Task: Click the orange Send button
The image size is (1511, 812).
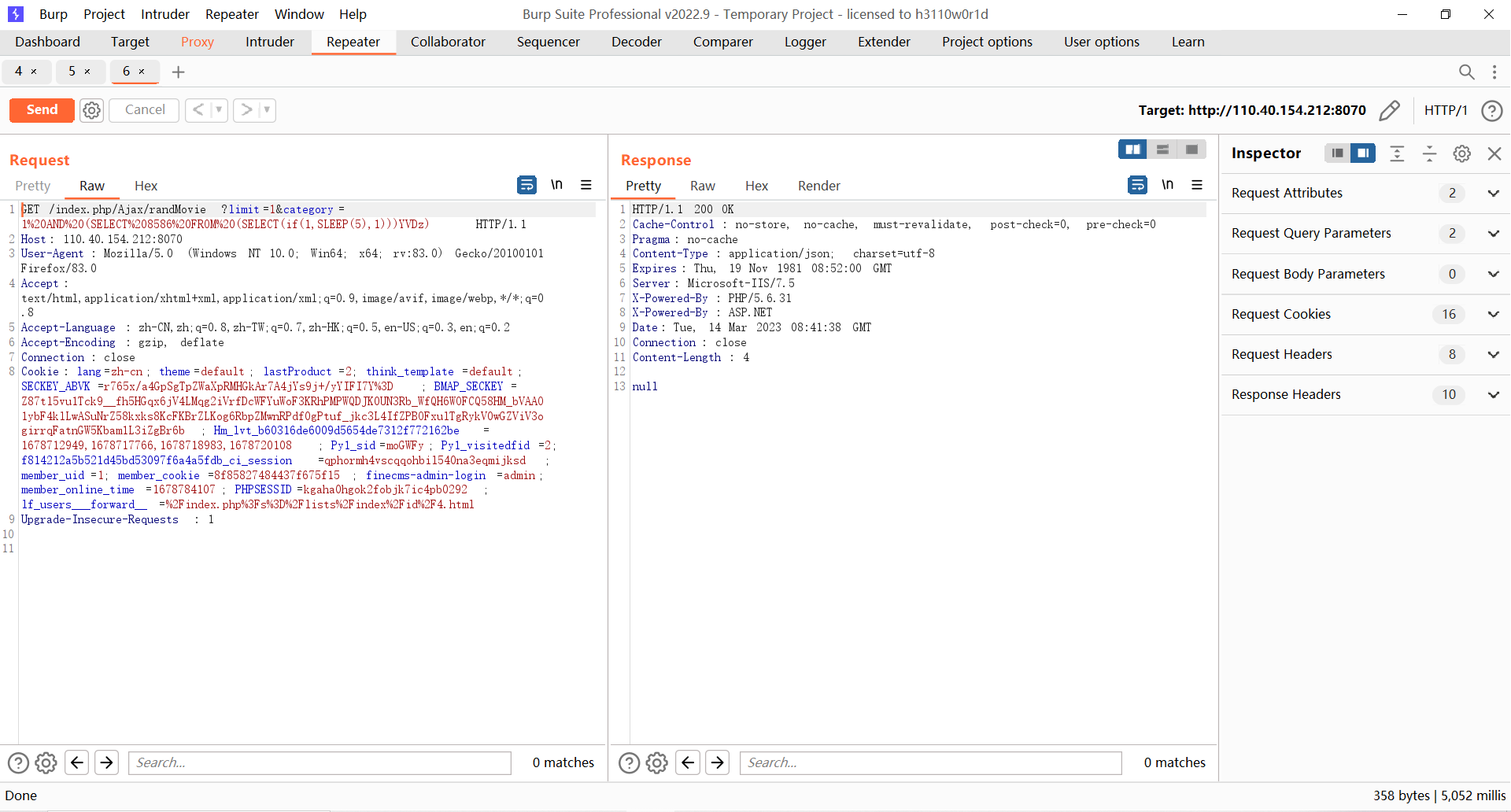Action: (x=42, y=110)
